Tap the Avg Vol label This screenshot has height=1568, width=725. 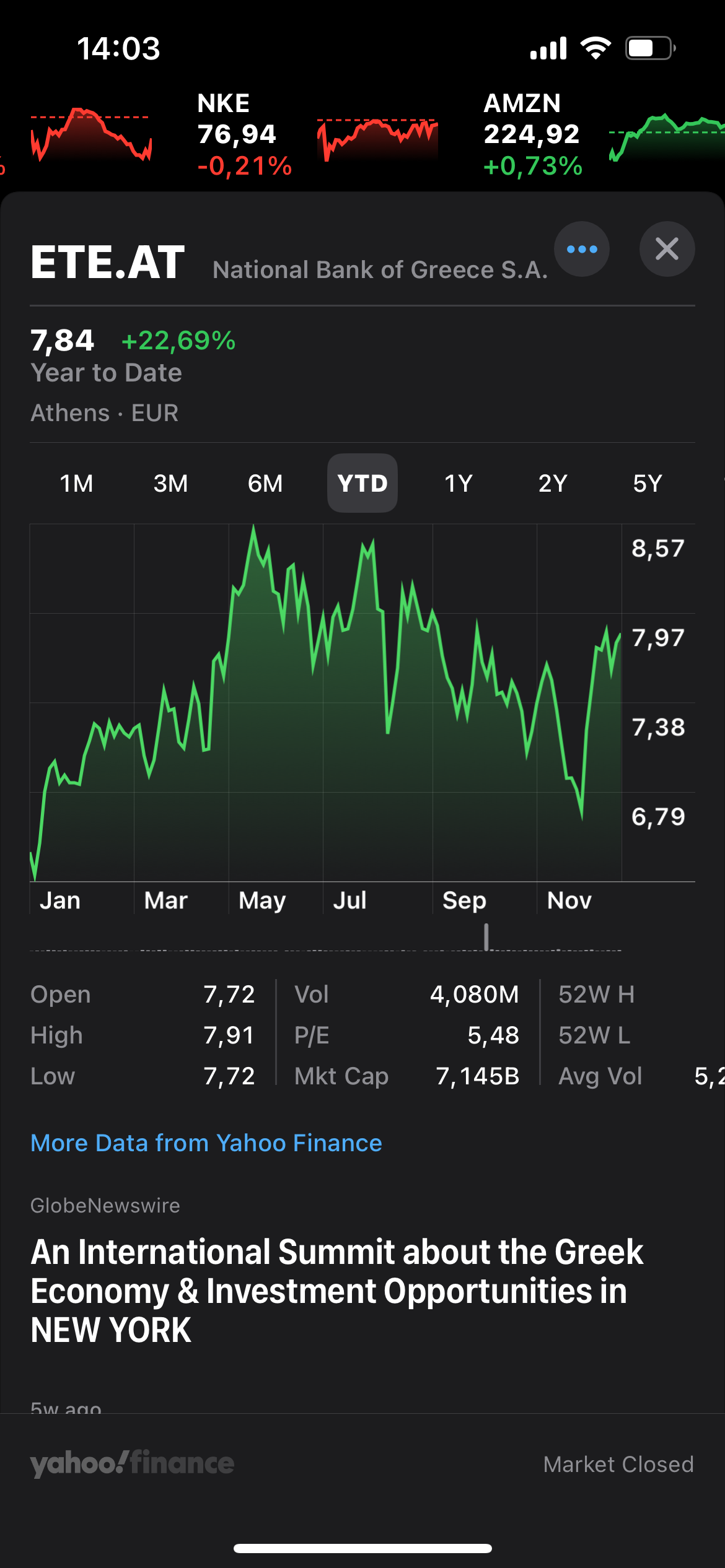point(600,1076)
